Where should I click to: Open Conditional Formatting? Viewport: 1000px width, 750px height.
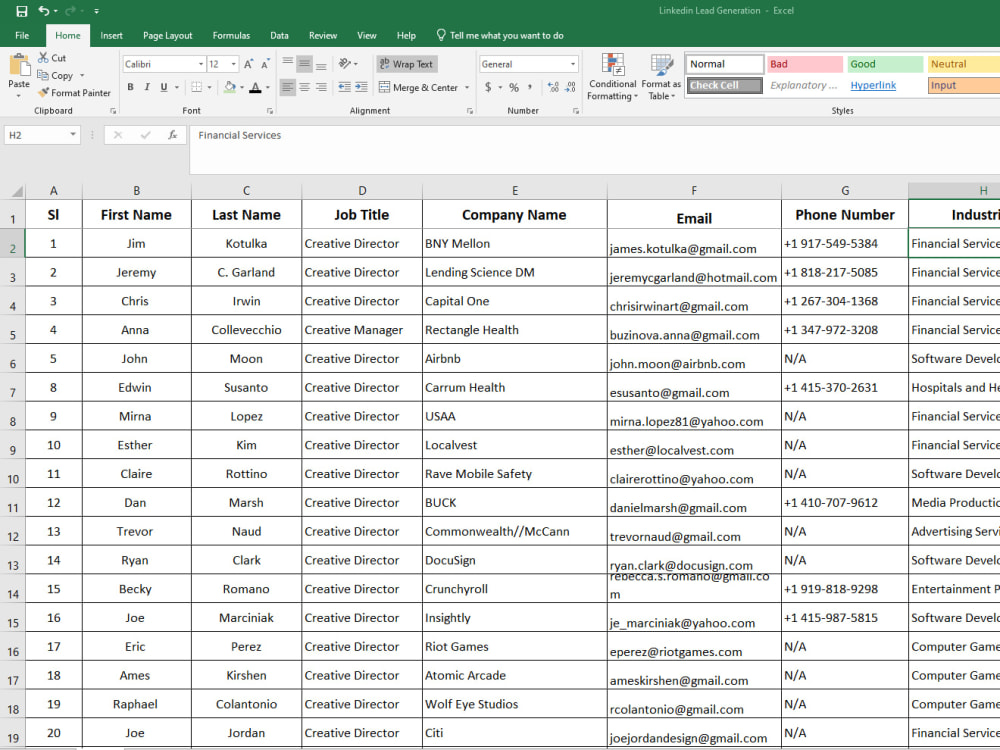(x=612, y=77)
